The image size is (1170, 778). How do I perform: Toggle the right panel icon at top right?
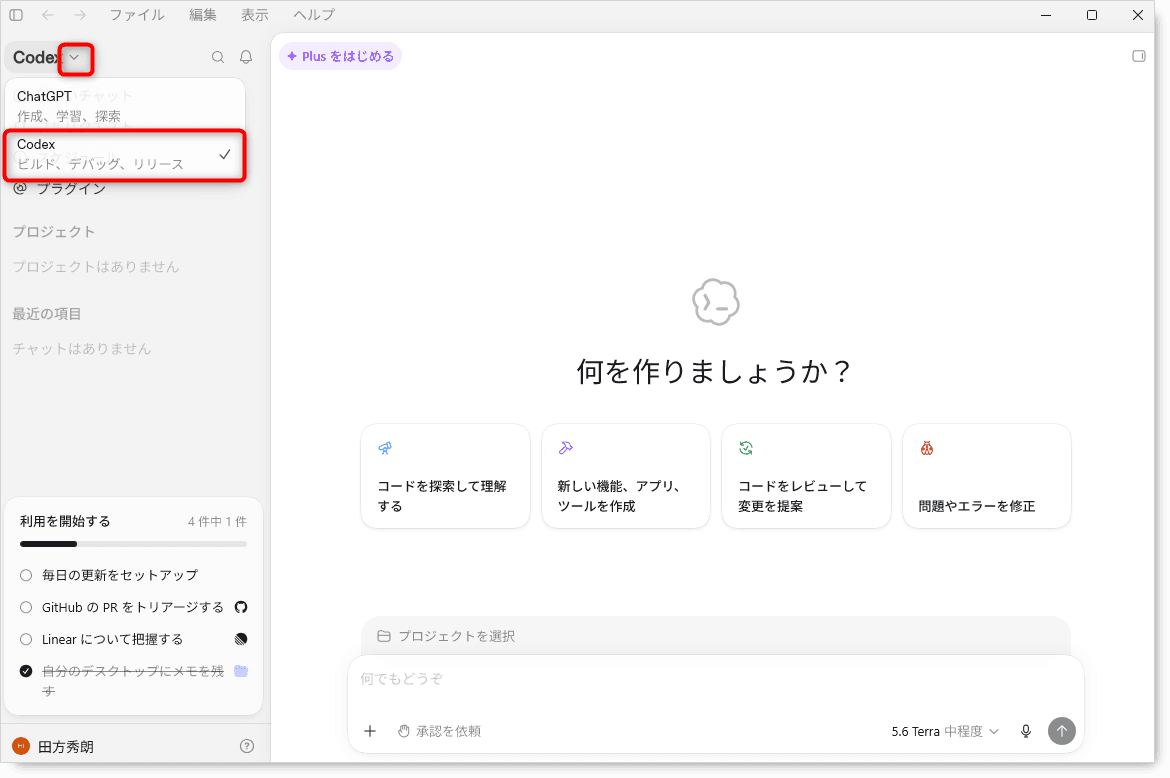[x=1139, y=56]
